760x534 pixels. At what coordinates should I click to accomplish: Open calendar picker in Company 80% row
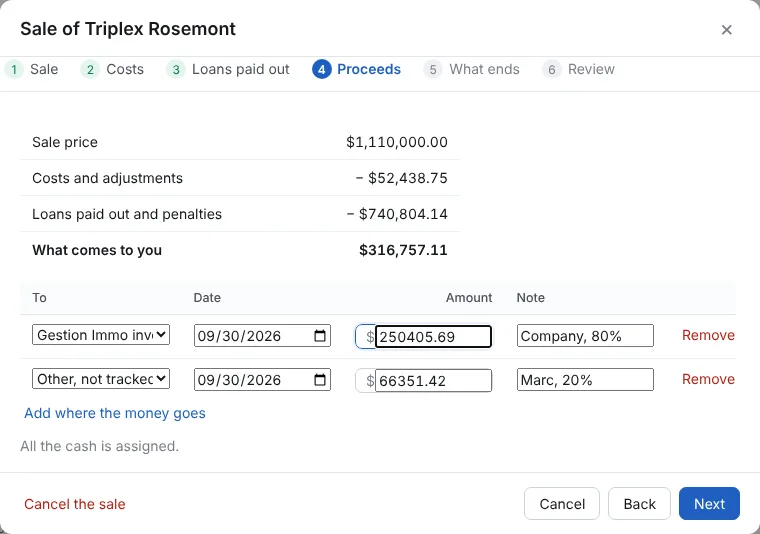(320, 336)
